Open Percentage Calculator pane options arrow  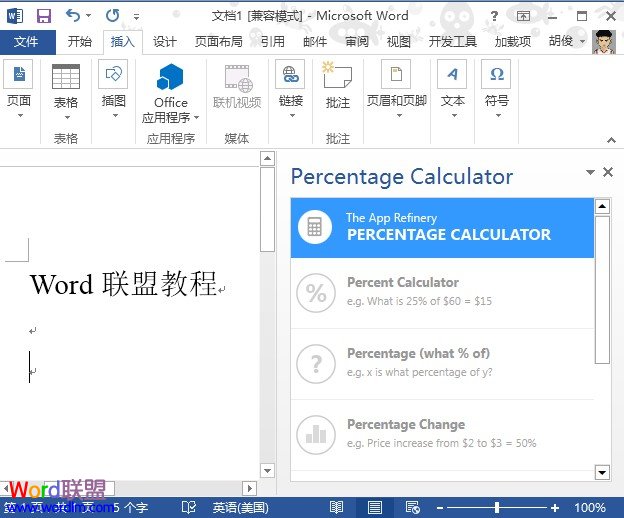coord(590,173)
